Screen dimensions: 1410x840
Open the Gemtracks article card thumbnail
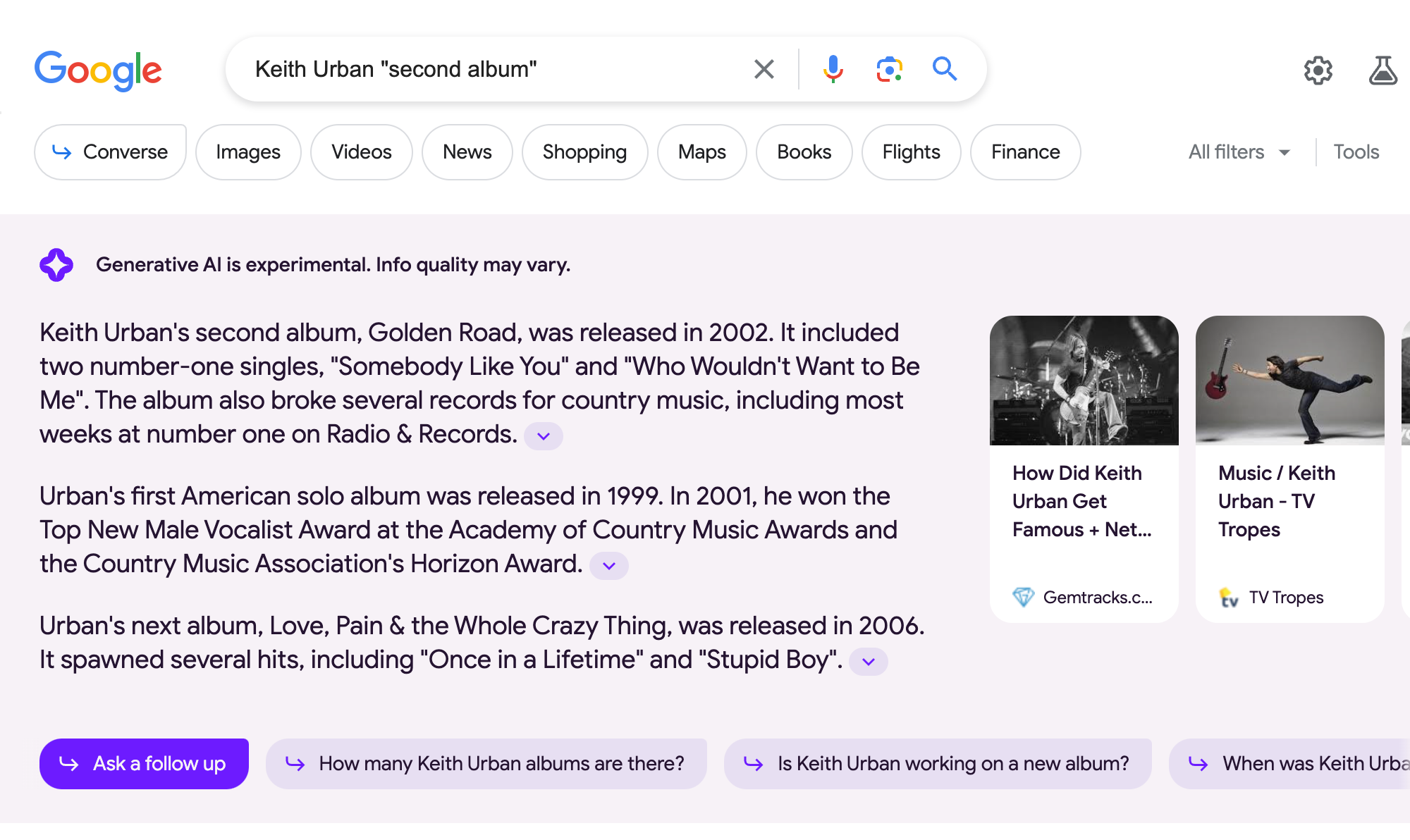tap(1084, 381)
